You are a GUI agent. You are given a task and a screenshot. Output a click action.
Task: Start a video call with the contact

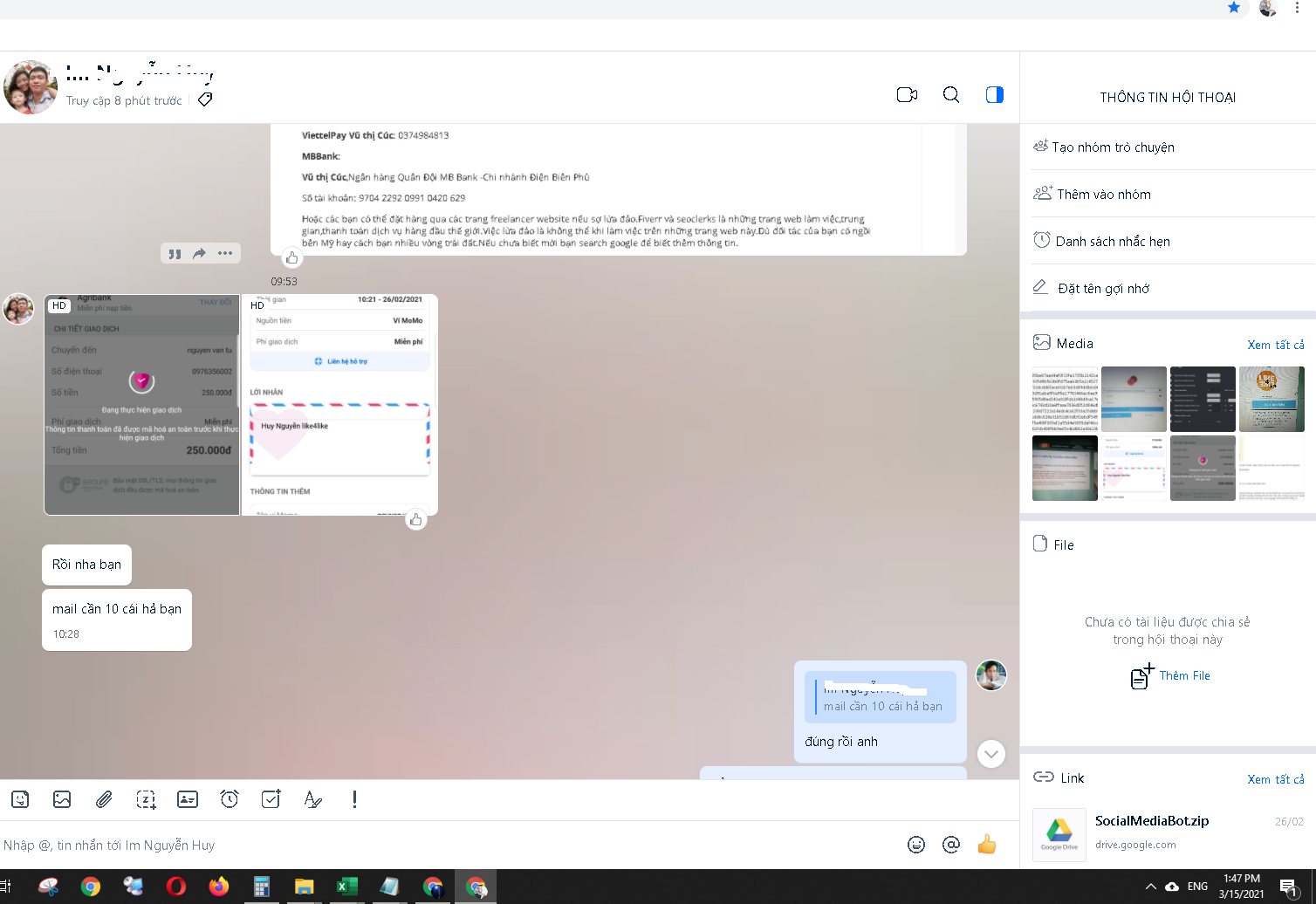tap(907, 95)
